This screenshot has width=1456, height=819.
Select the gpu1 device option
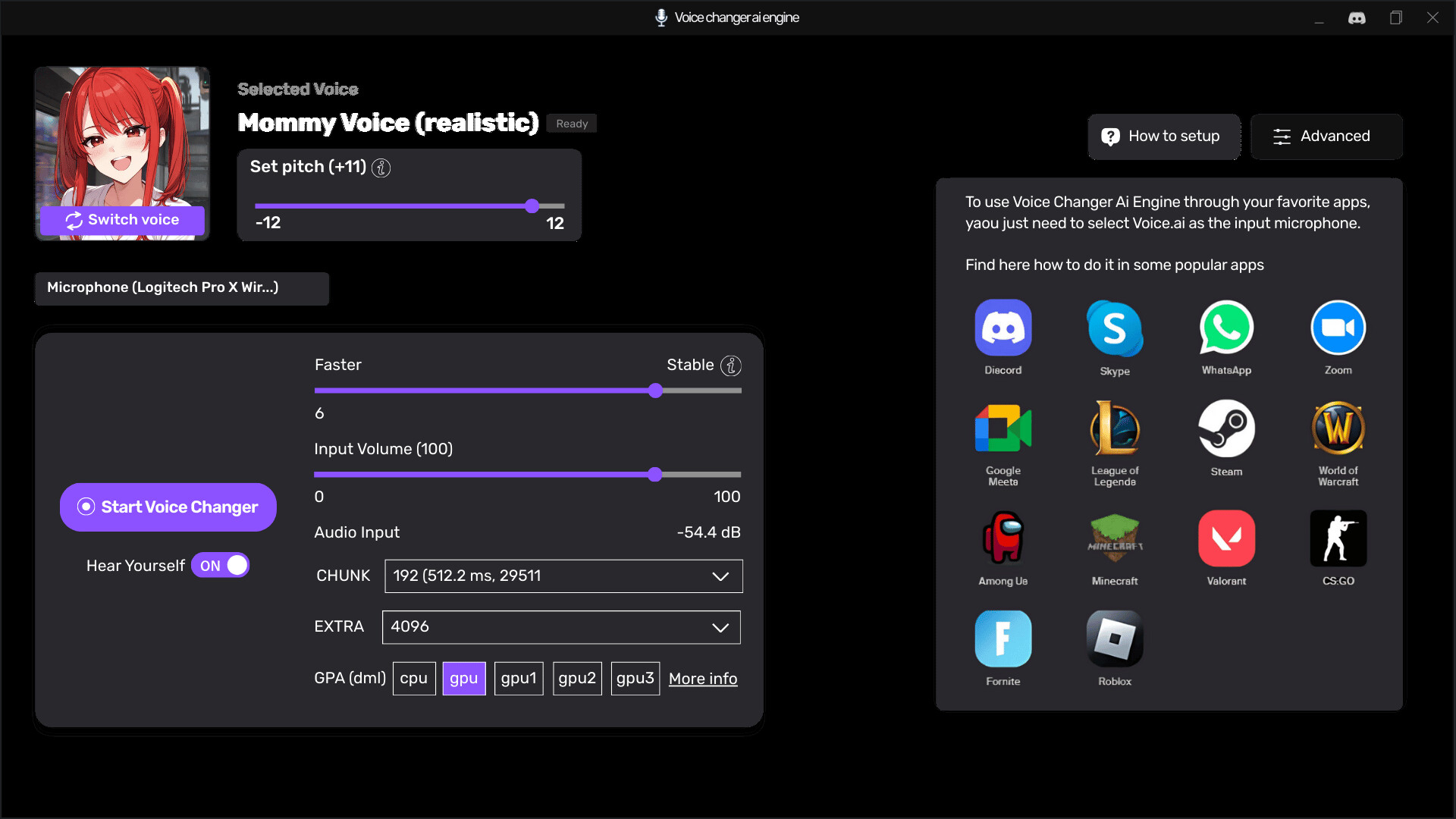pos(518,678)
